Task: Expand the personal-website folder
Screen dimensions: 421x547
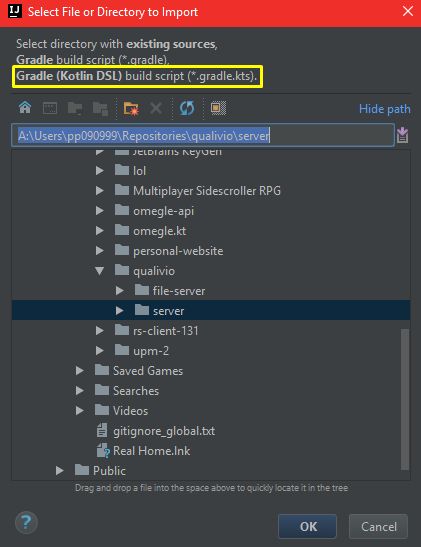Action: click(100, 250)
